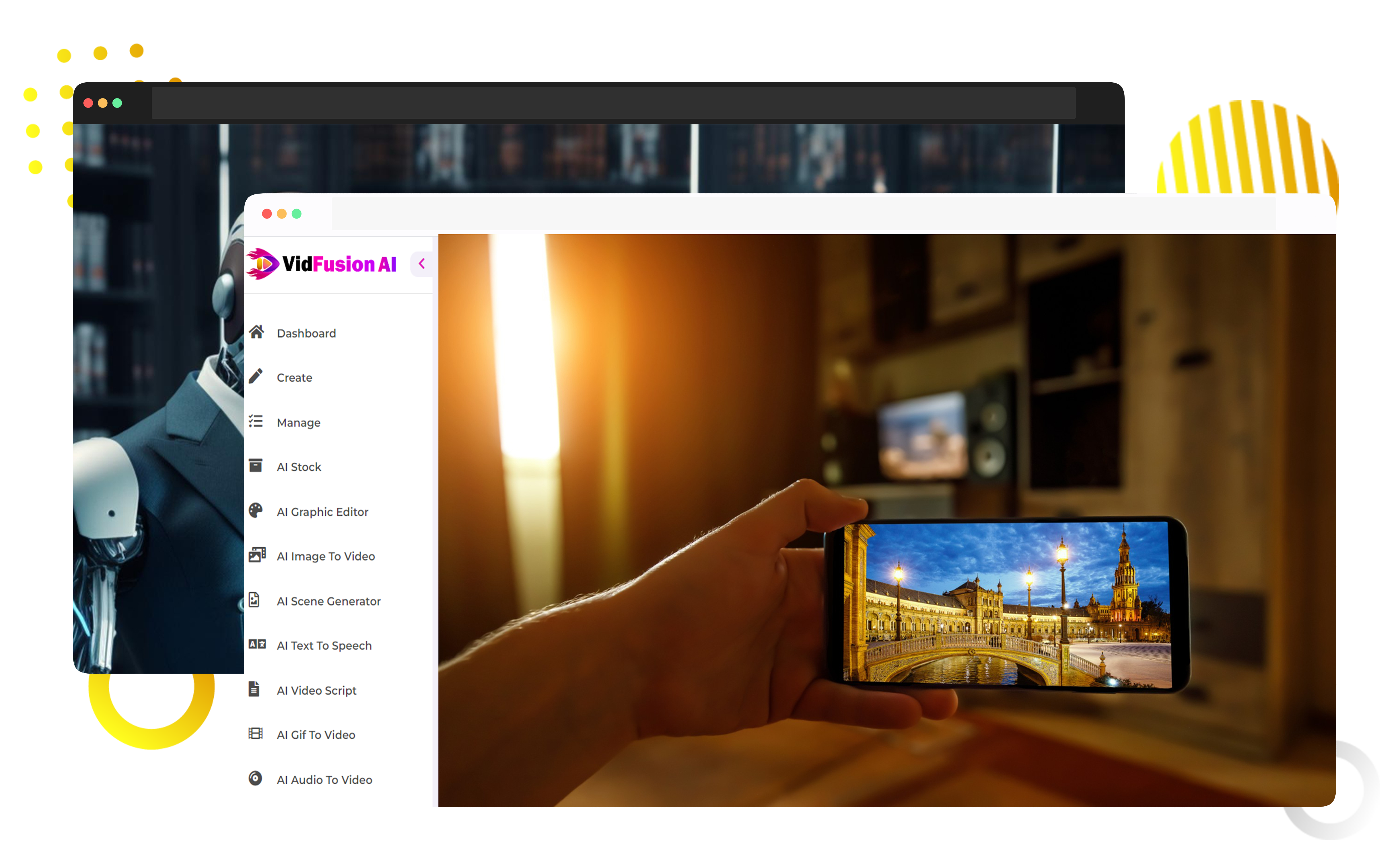Maximize the front window with green dot
Viewport: 1400px width, 845px height.
click(297, 214)
